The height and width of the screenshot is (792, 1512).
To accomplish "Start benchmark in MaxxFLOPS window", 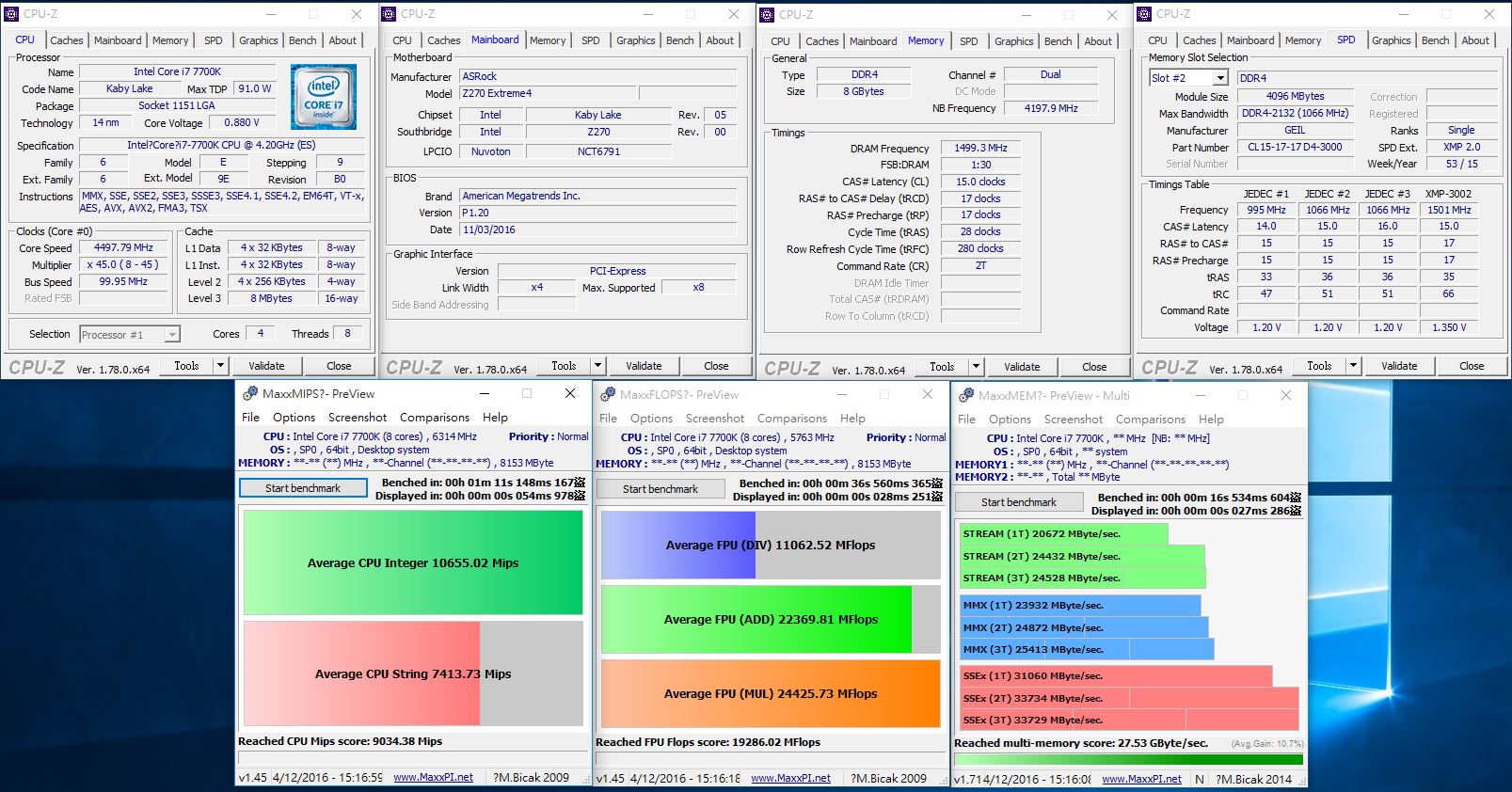I will (x=661, y=489).
